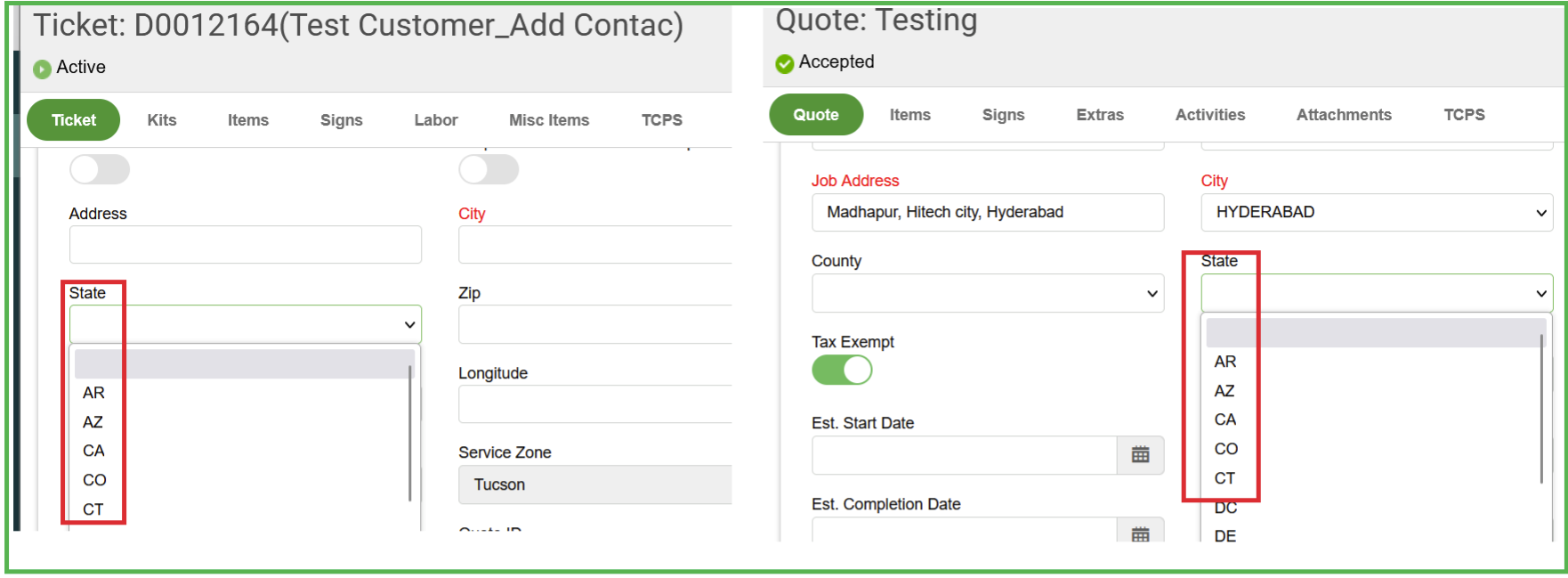Open the Est. Completion Date calendar picker

tap(1140, 533)
